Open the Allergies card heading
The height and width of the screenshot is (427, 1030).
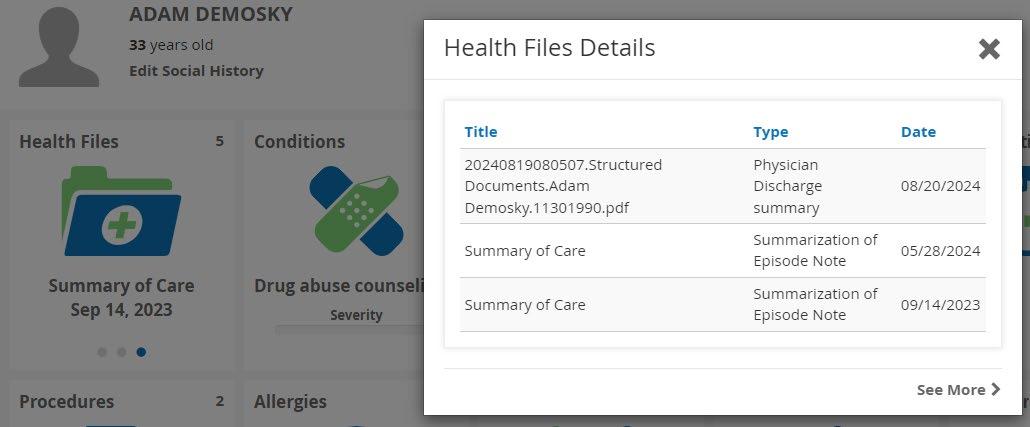click(290, 401)
